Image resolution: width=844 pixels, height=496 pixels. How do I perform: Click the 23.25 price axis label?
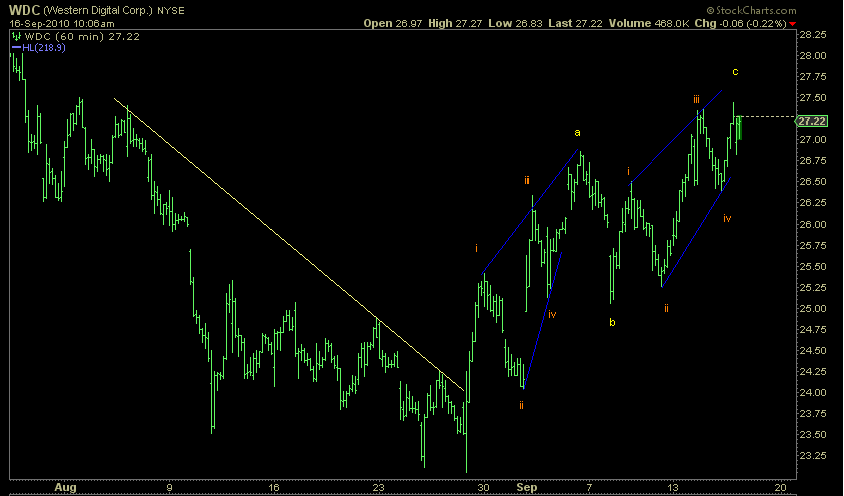[x=813, y=456]
